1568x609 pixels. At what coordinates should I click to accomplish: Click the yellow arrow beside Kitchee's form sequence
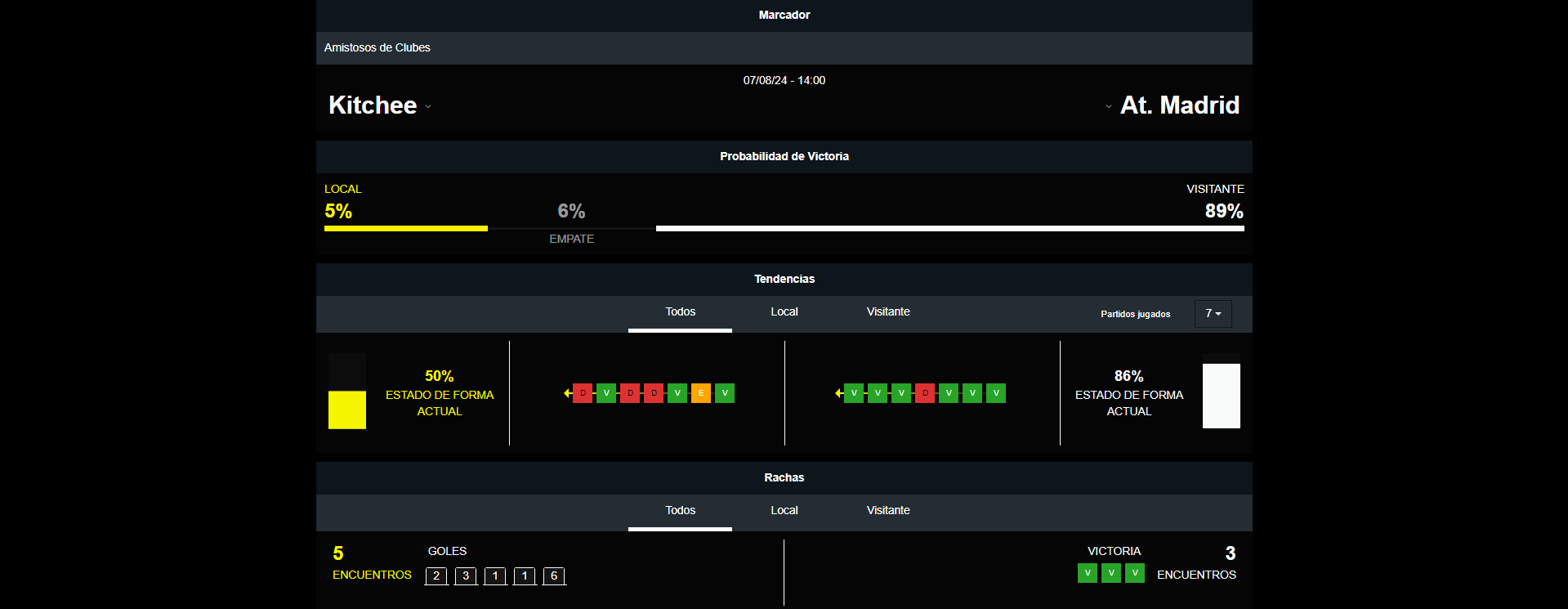(x=567, y=393)
